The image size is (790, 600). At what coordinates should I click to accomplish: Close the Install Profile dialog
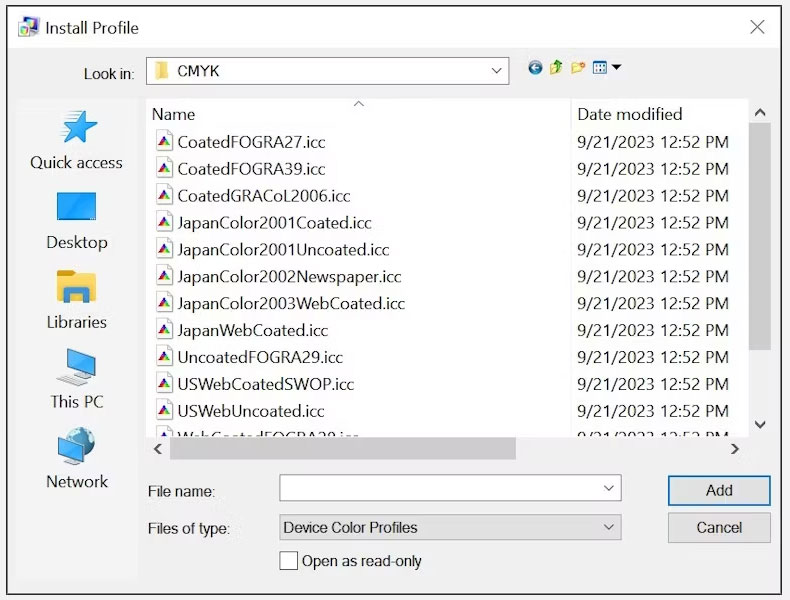[x=757, y=27]
